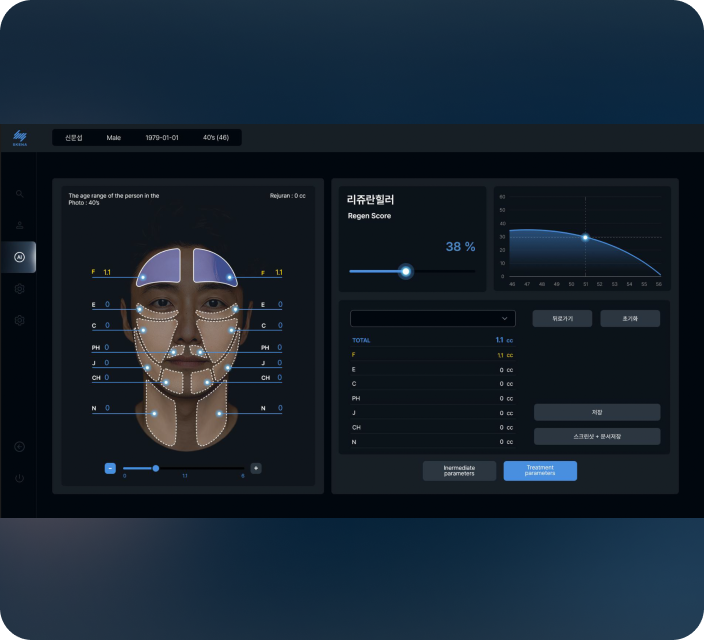Open gear icon directly below AI icon
Image resolution: width=704 pixels, height=640 pixels.
click(19, 289)
